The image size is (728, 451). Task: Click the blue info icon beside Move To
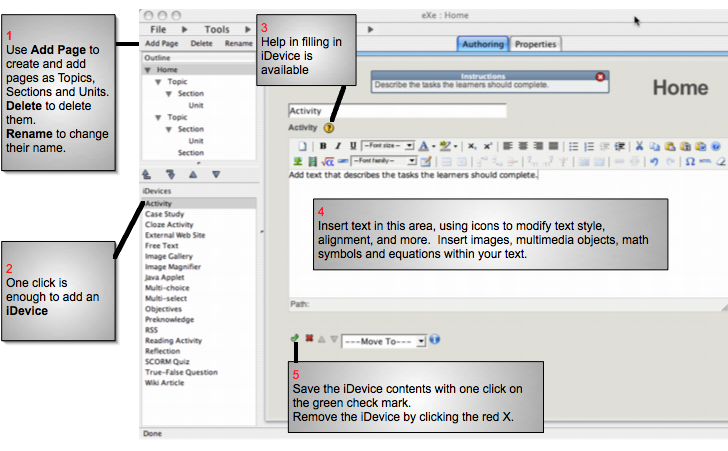(x=434, y=340)
